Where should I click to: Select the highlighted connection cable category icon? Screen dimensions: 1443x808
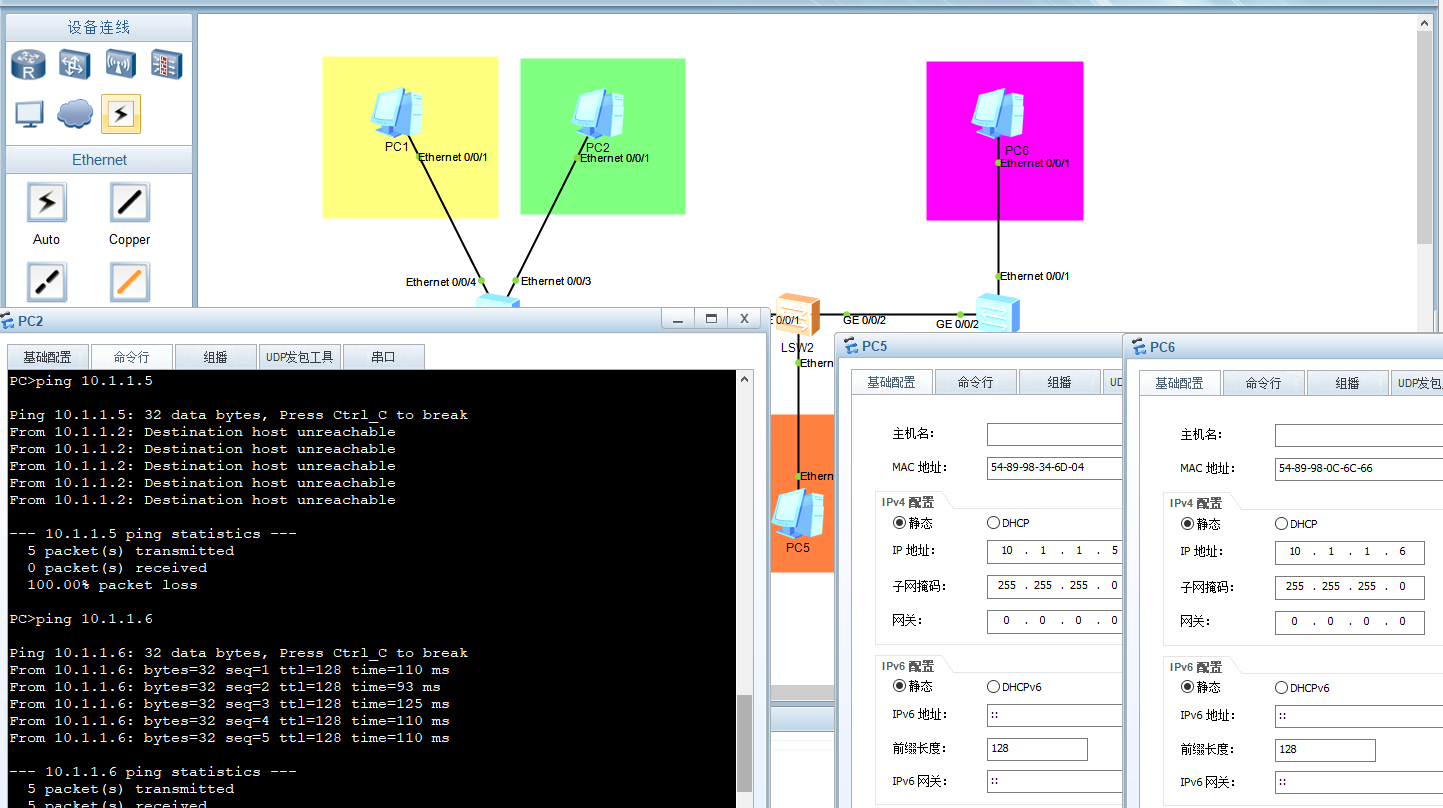(x=121, y=114)
